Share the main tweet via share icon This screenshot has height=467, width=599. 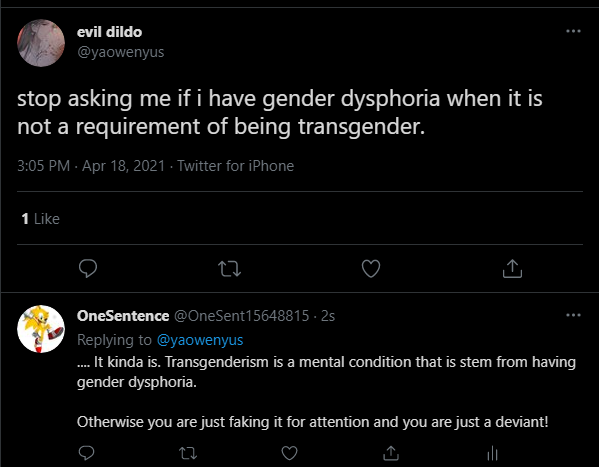click(x=512, y=268)
